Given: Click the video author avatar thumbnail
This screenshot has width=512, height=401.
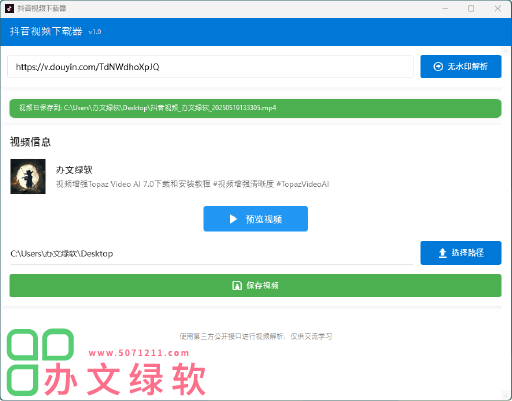Looking at the screenshot, I should click(28, 176).
